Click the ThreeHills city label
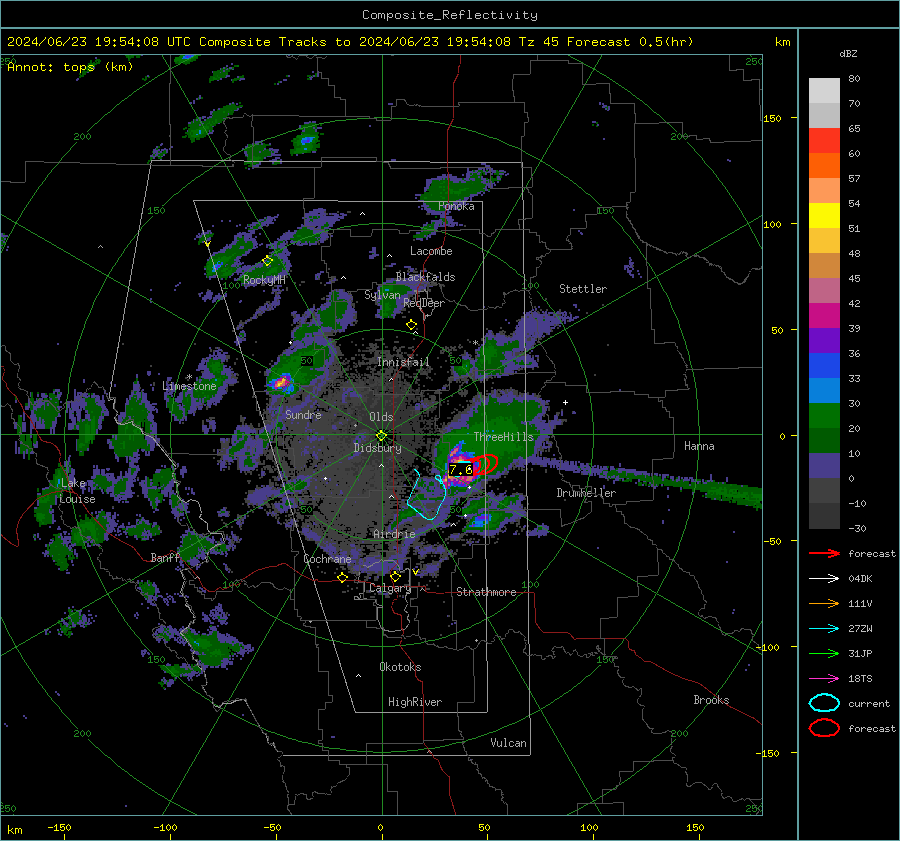Screen dimensions: 900x841 [503, 437]
